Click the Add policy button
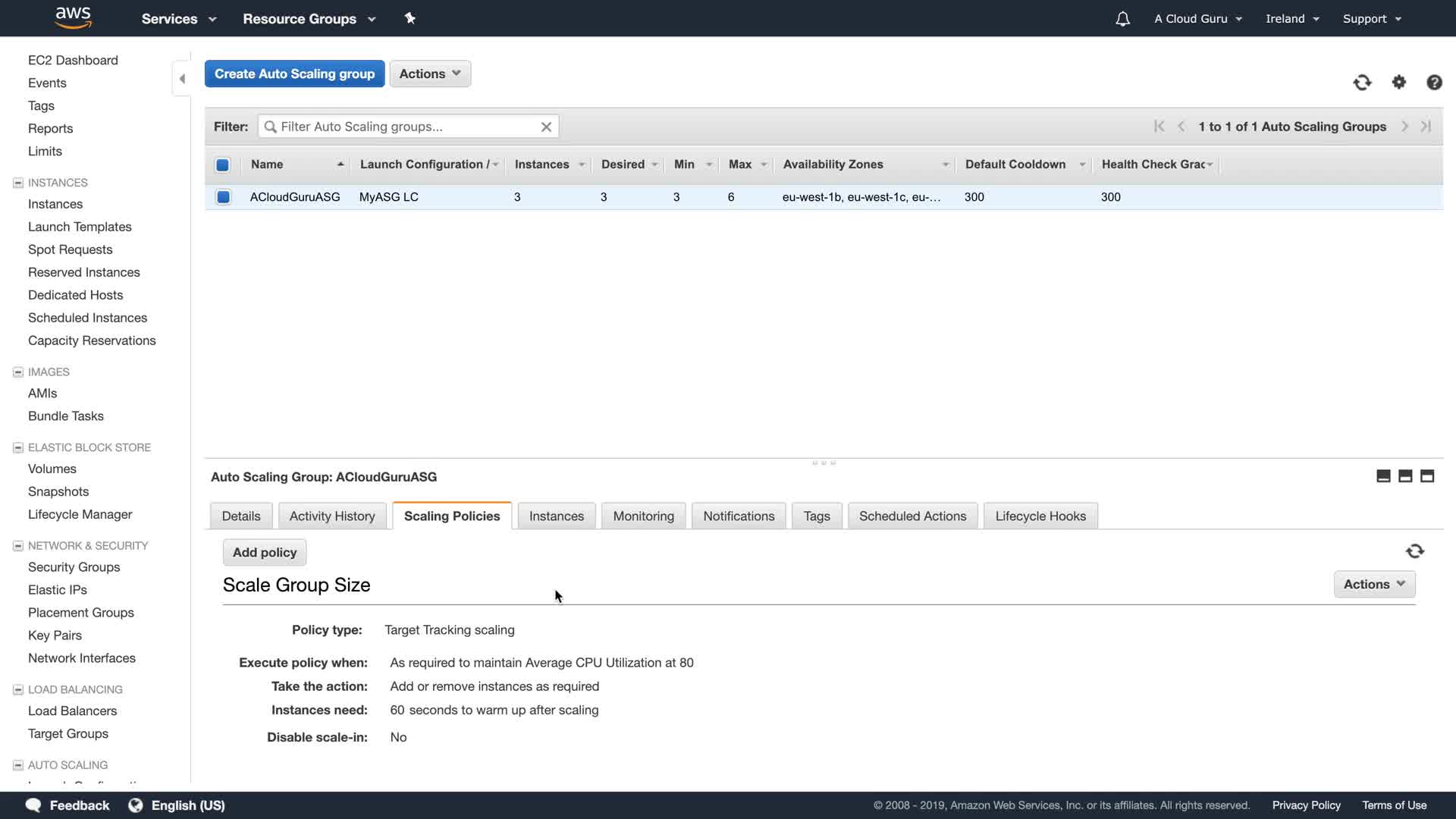The height and width of the screenshot is (819, 1456). click(265, 552)
